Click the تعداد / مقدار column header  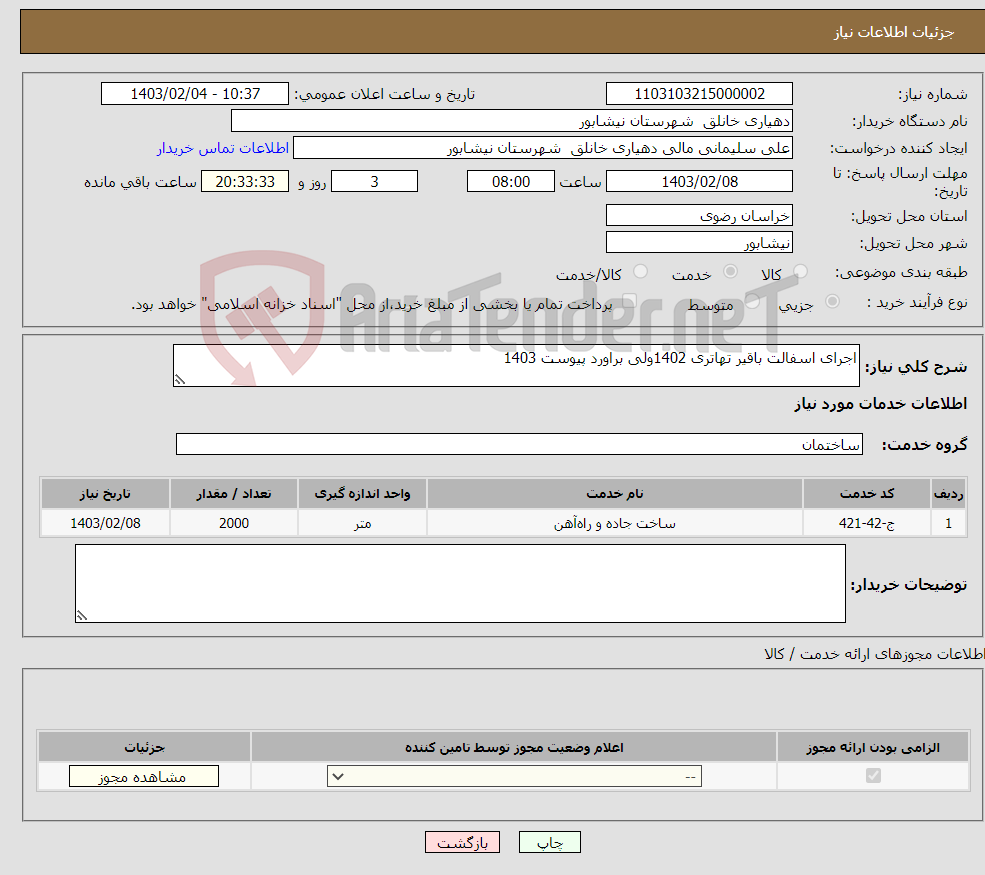click(x=234, y=494)
